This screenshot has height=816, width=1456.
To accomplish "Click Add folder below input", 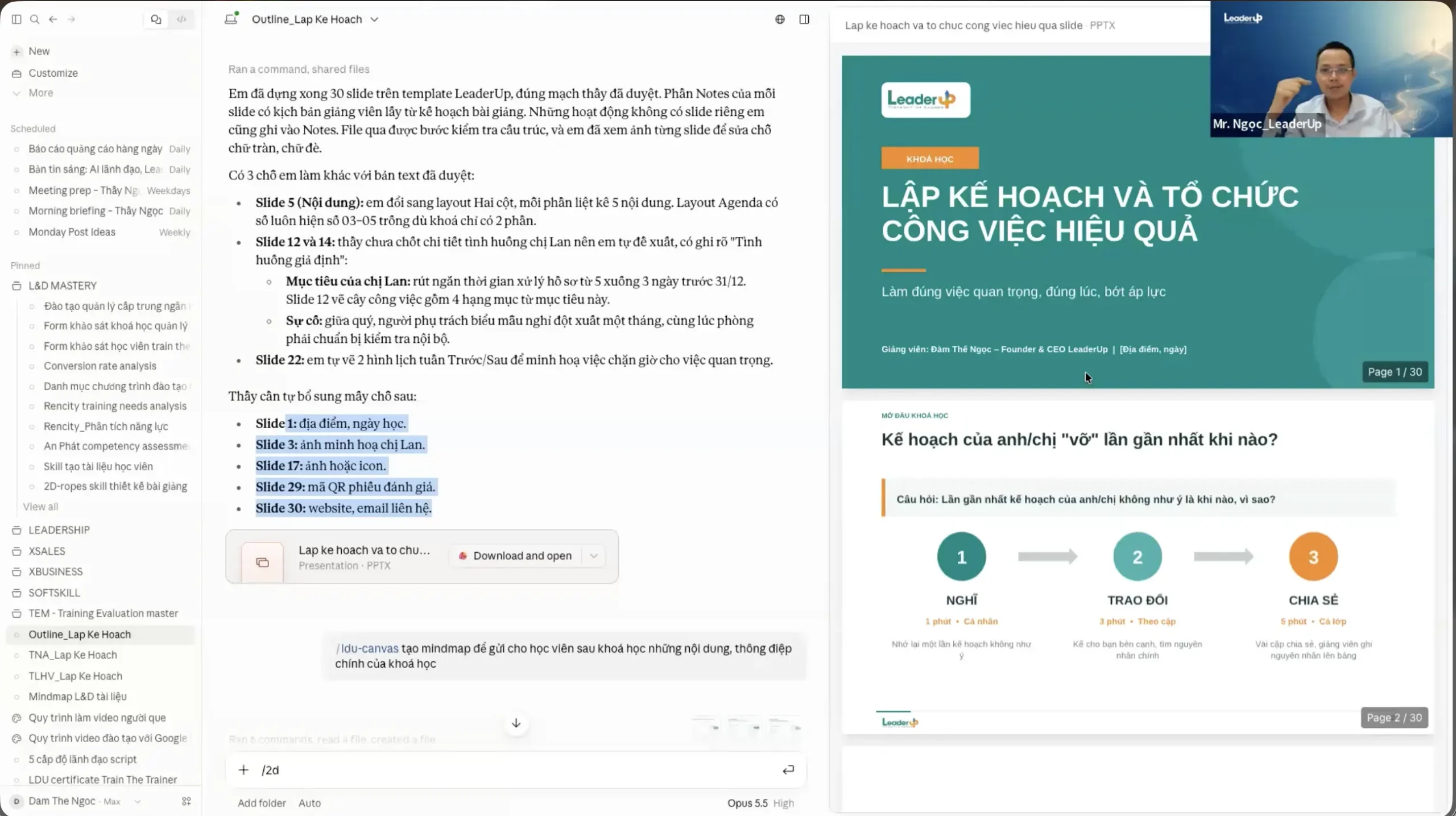I will tap(262, 803).
